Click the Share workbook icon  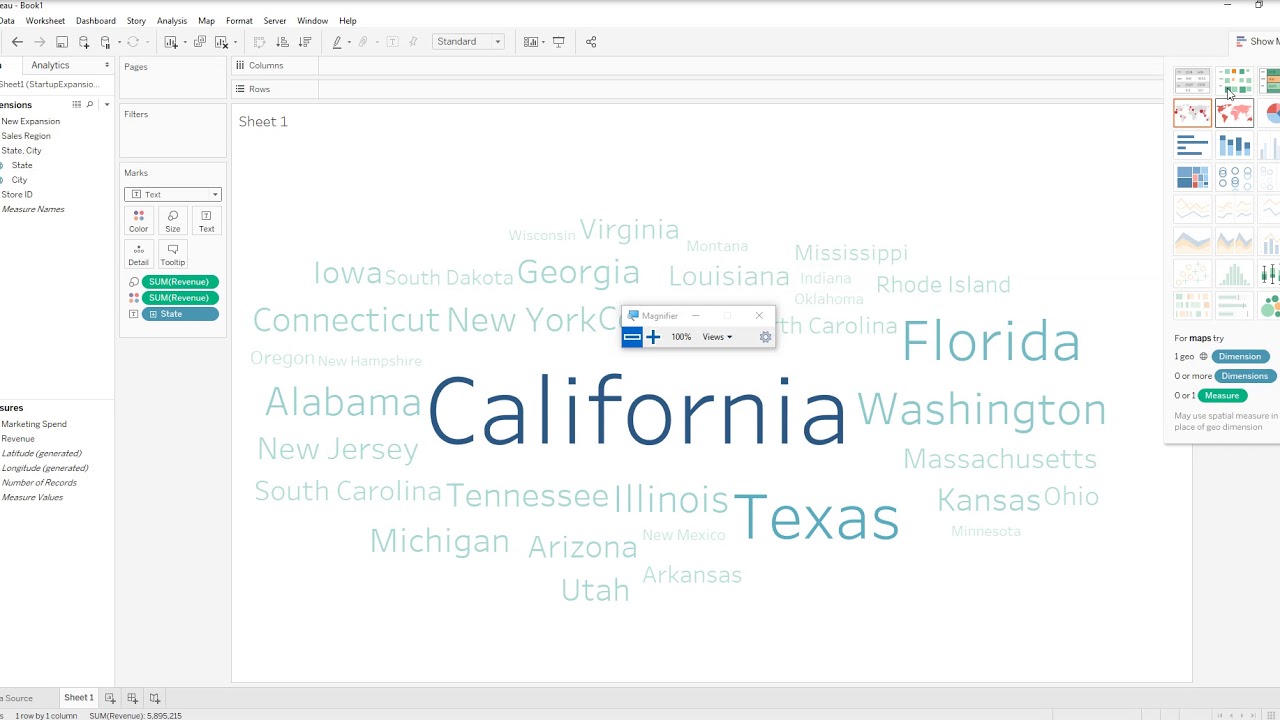[591, 42]
